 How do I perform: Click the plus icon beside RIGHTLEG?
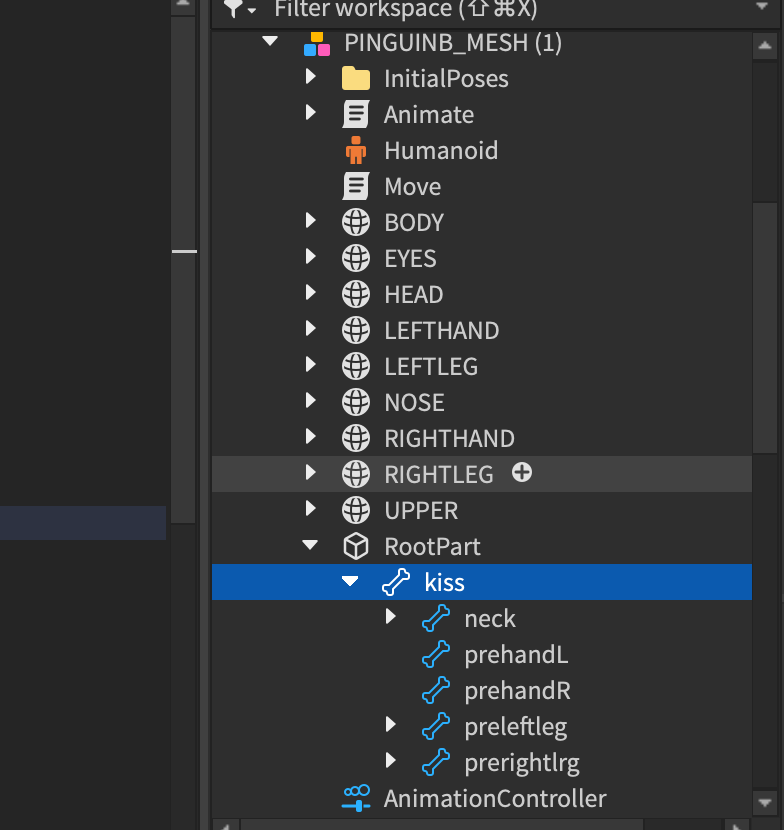(x=521, y=473)
